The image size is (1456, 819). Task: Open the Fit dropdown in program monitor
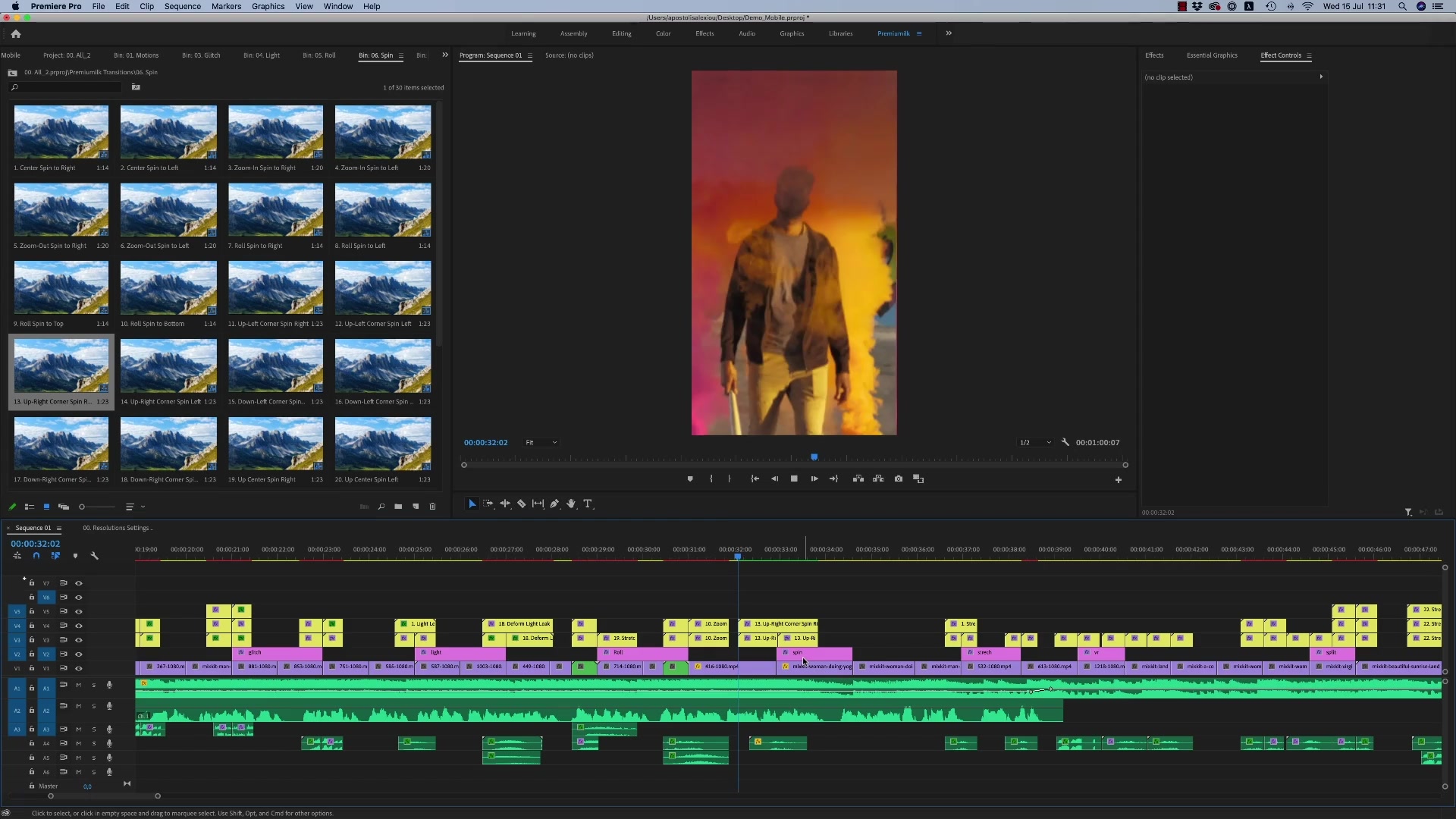(x=540, y=442)
